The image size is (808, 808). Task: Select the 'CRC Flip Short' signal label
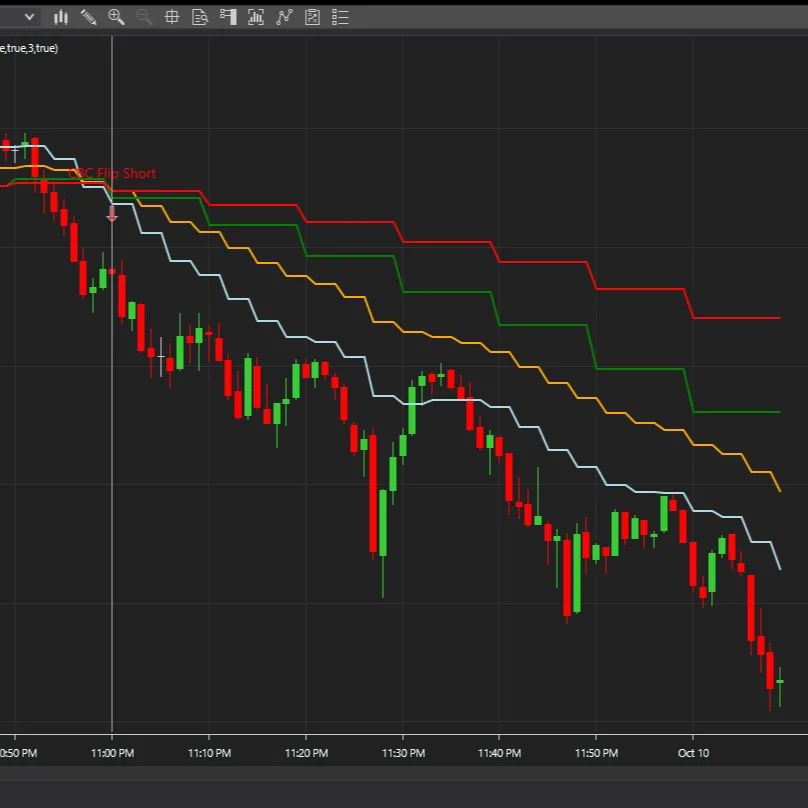point(112,173)
